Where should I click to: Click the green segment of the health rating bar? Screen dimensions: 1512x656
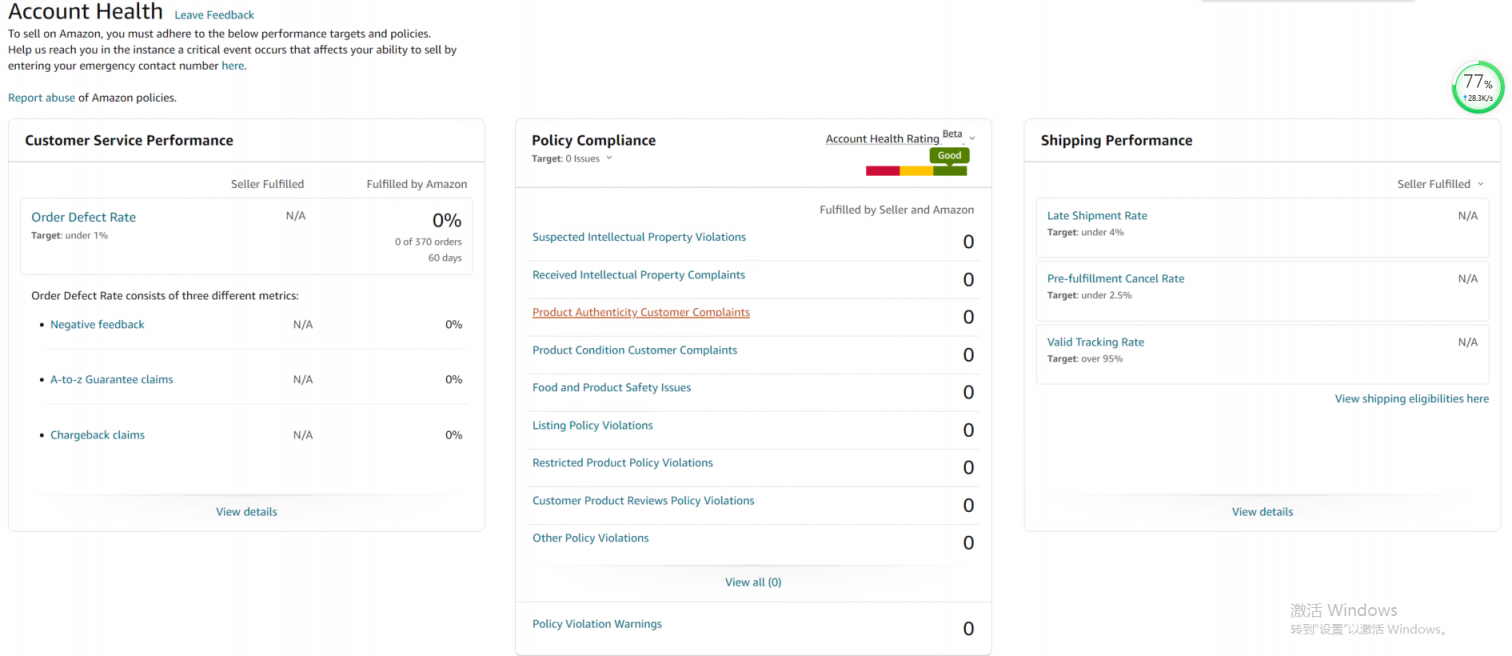click(950, 171)
